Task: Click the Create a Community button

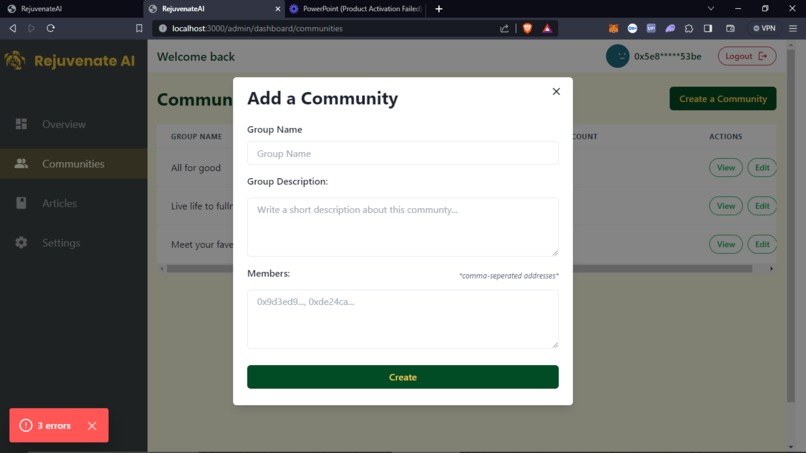Action: 723,99
